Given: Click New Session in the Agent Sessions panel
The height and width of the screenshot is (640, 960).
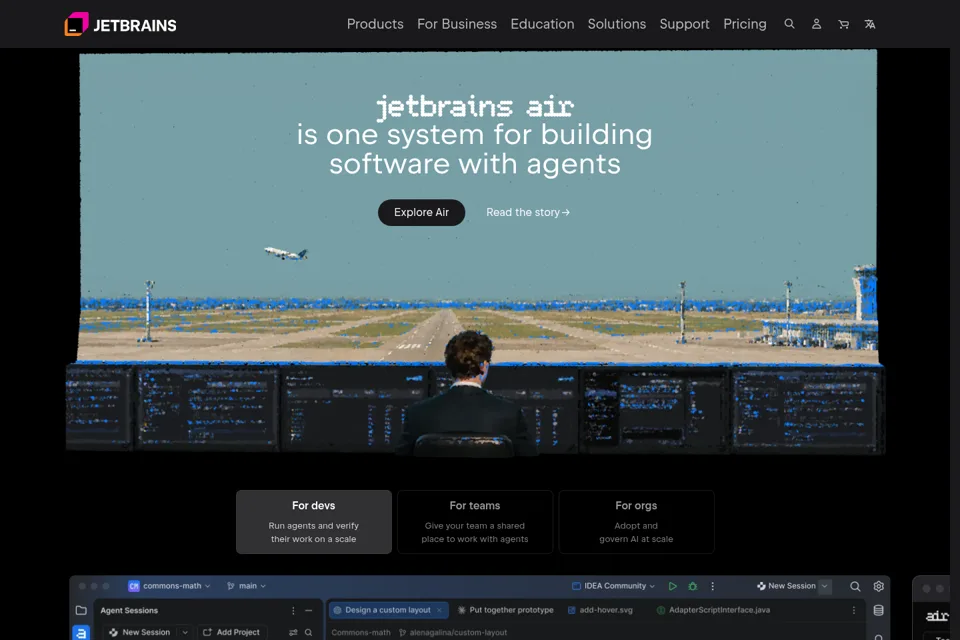Looking at the screenshot, I should click(x=140, y=632).
